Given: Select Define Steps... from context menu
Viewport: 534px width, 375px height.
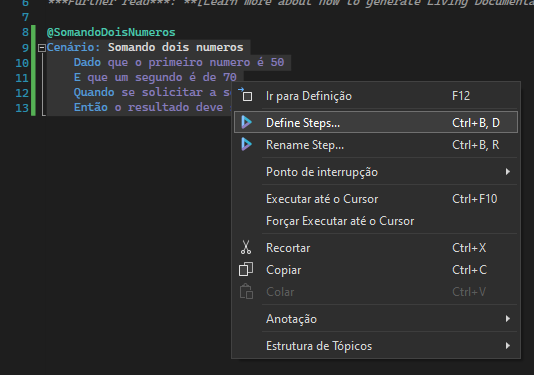Looking at the screenshot, I should point(376,122).
